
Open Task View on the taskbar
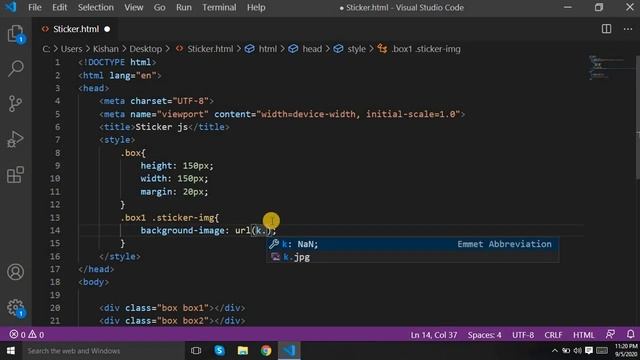[x=196, y=351]
